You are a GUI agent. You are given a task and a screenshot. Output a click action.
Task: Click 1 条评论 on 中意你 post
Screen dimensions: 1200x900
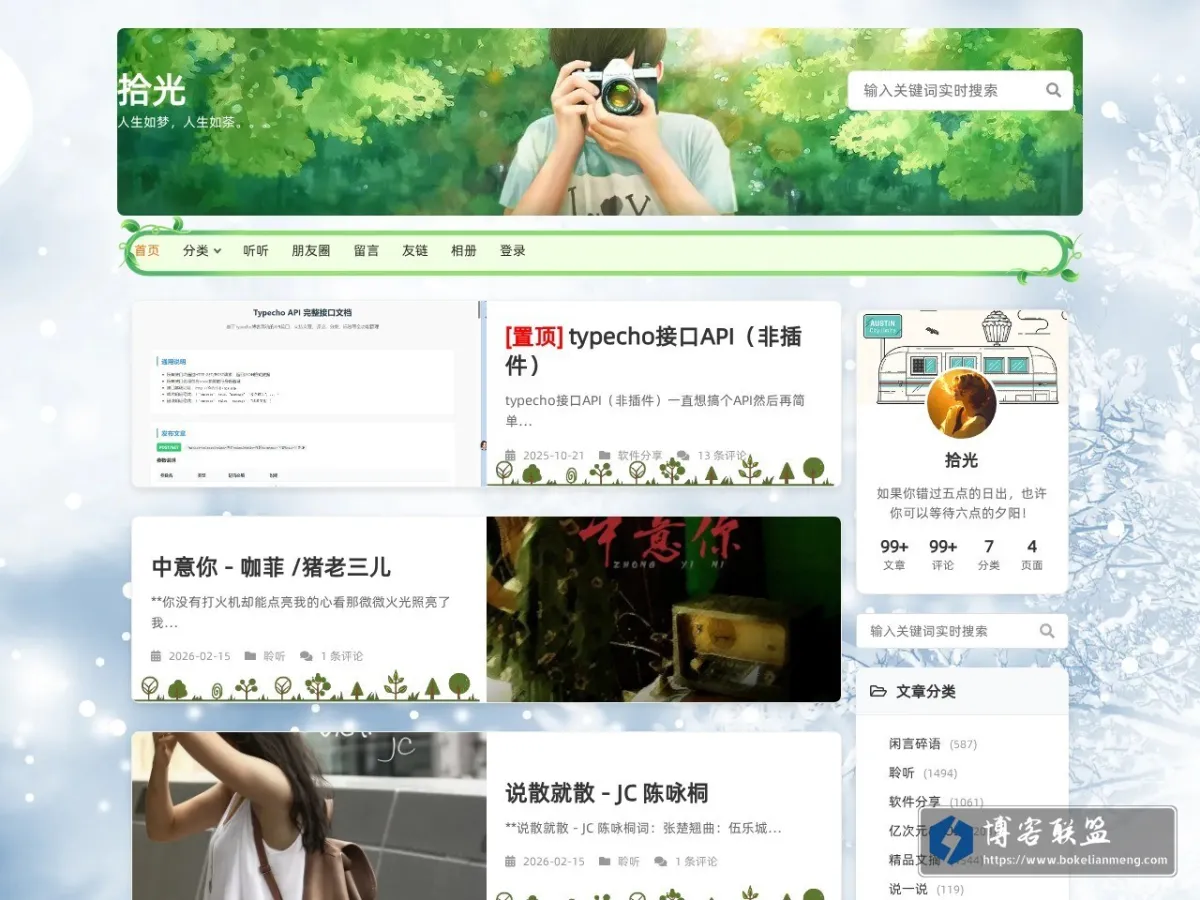(x=342, y=656)
